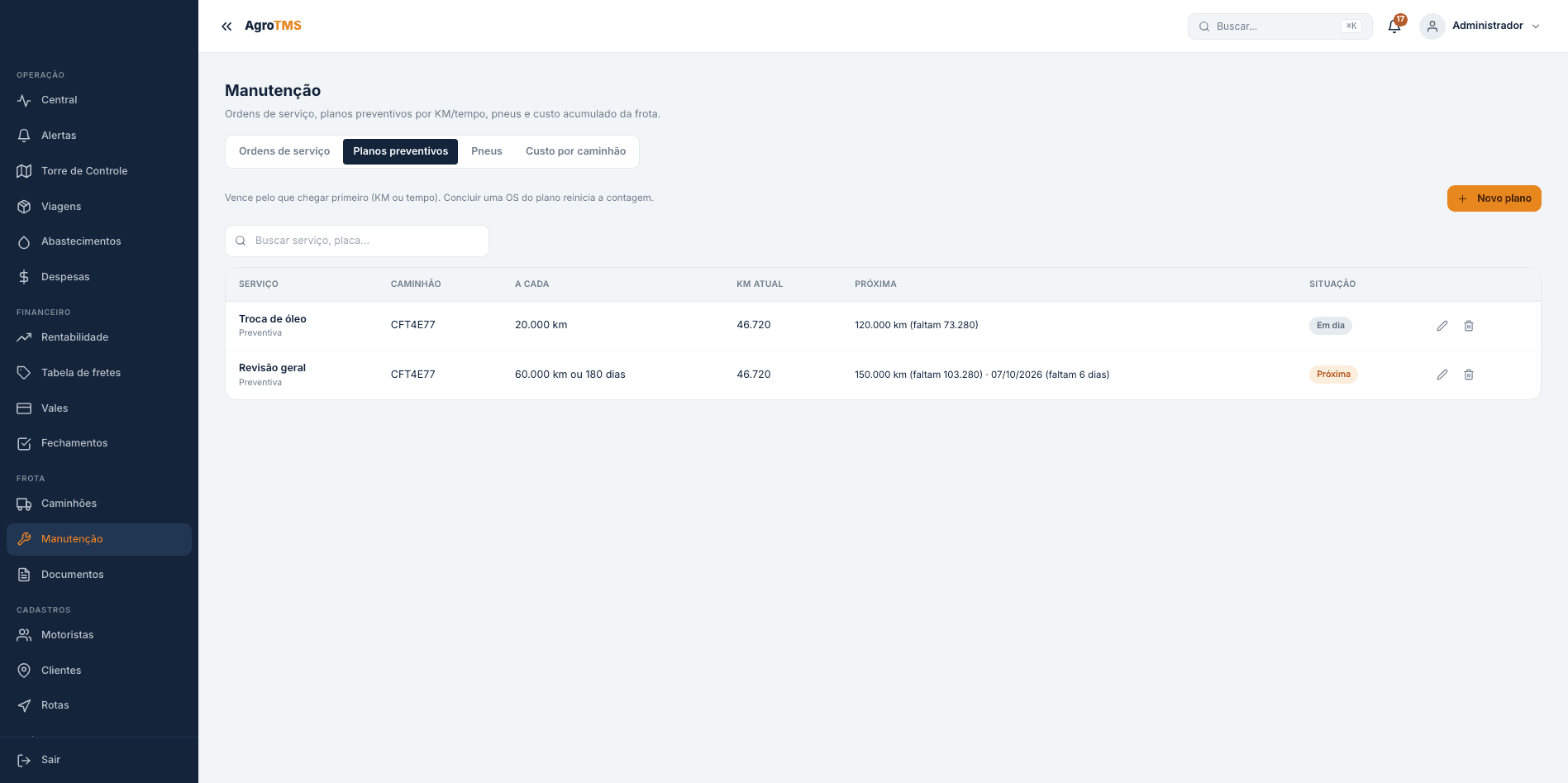Open Documentos page
The height and width of the screenshot is (783, 1568).
99,575
